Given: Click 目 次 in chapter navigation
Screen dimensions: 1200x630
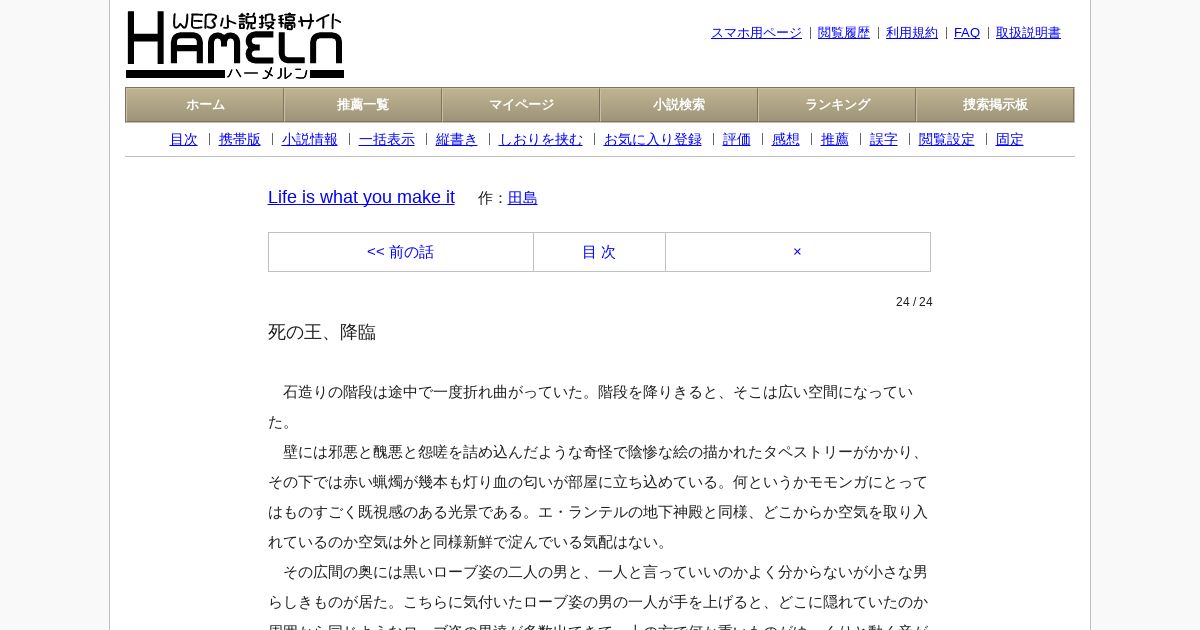Looking at the screenshot, I should pyautogui.click(x=599, y=252).
